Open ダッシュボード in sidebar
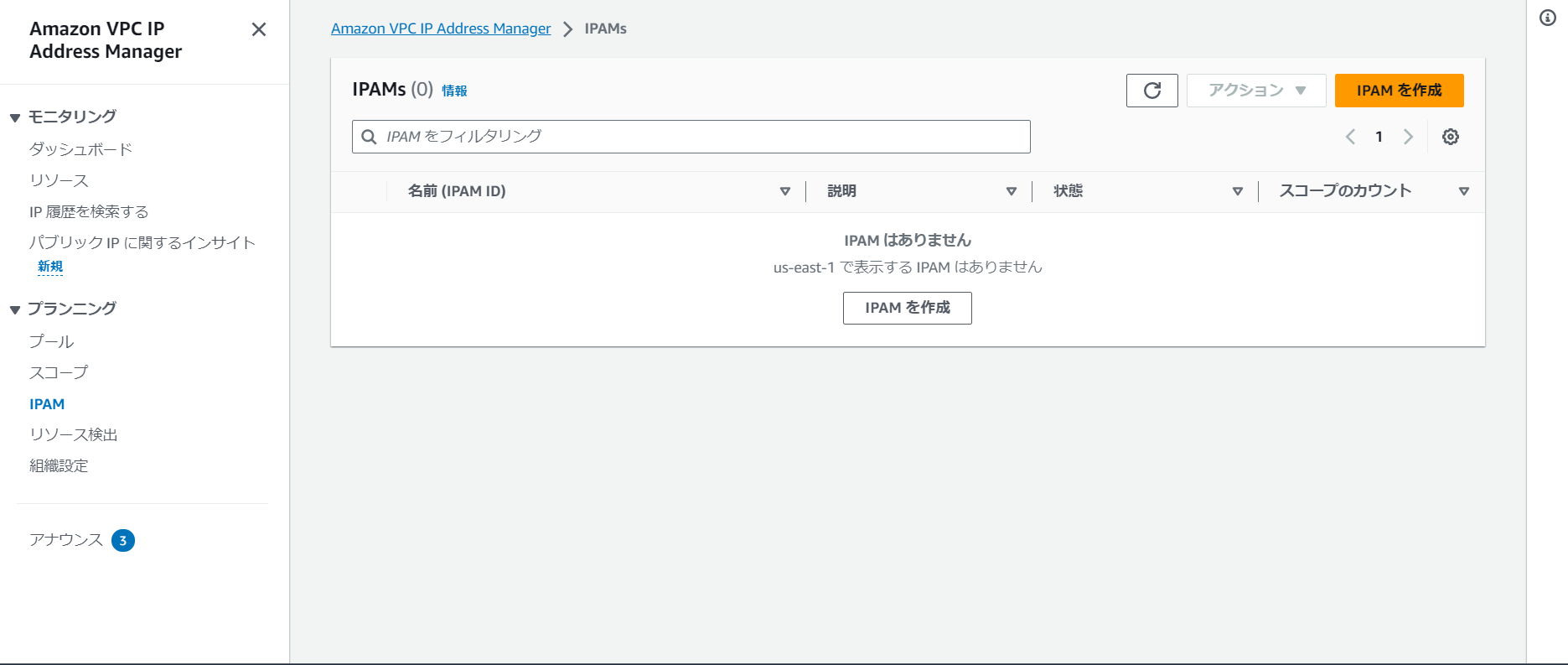 (x=80, y=149)
